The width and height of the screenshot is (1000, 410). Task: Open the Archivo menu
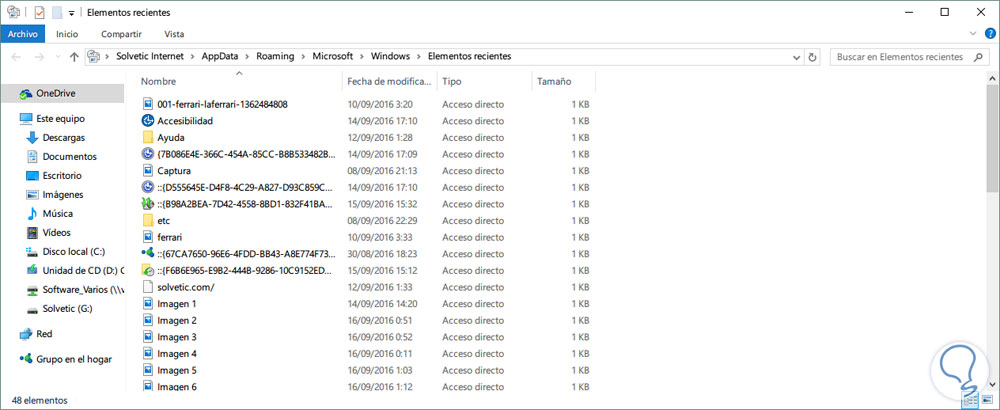[23, 34]
